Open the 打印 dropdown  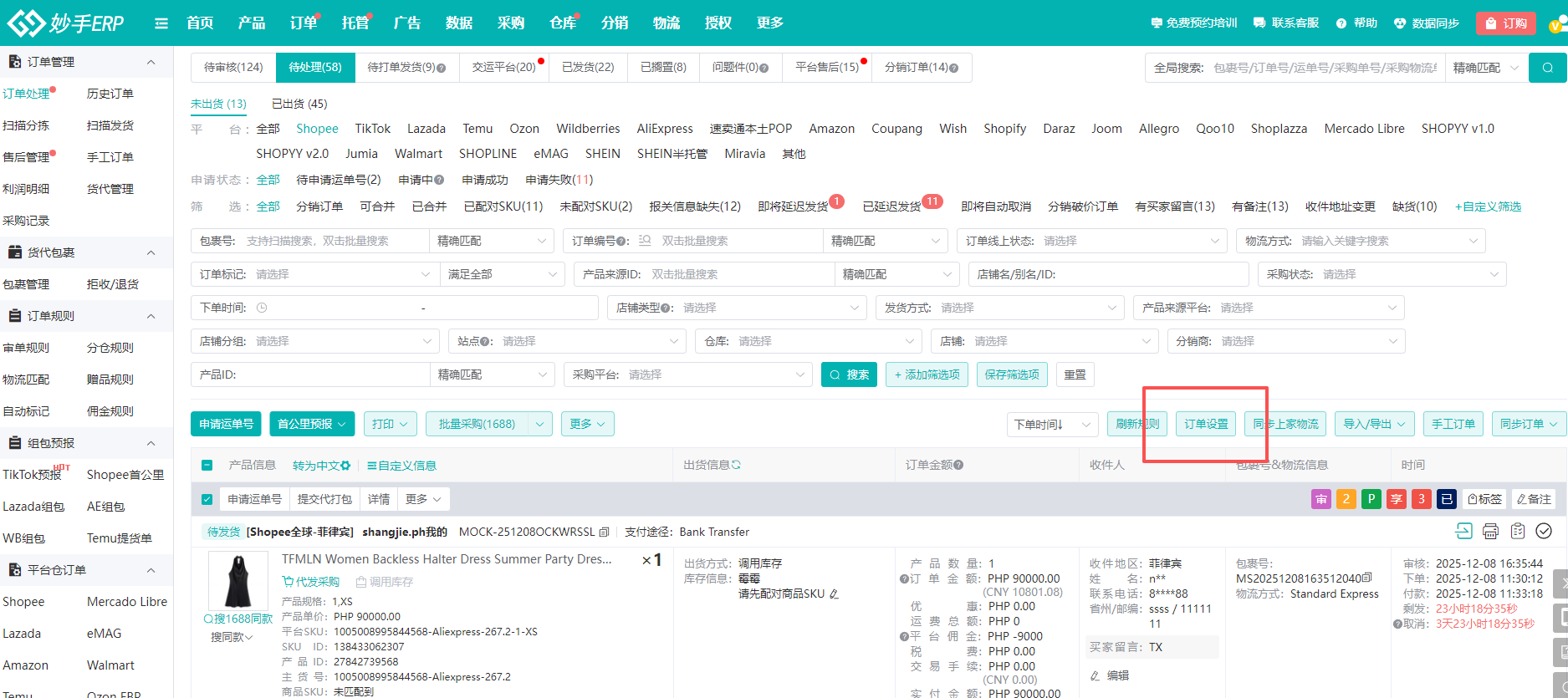click(391, 424)
